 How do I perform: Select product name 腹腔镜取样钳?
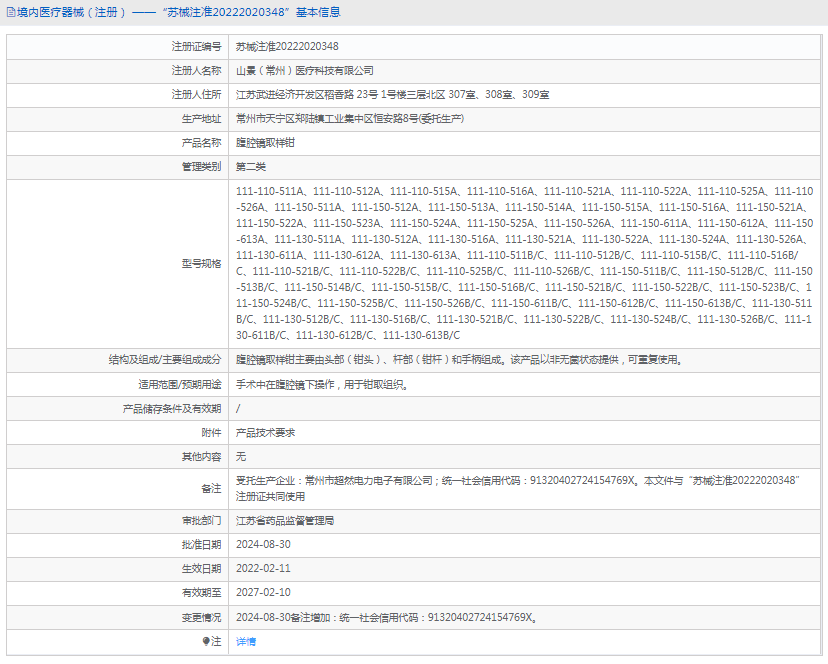tap(265, 143)
